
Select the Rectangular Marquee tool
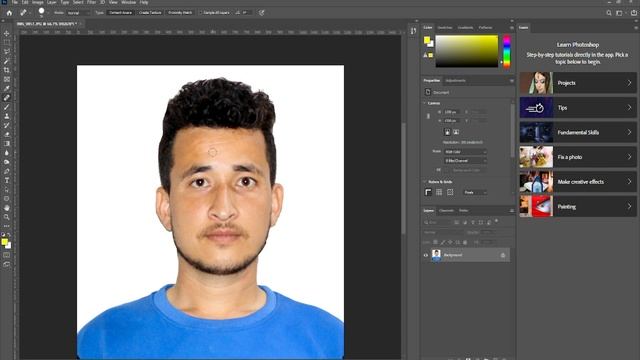[7, 42]
